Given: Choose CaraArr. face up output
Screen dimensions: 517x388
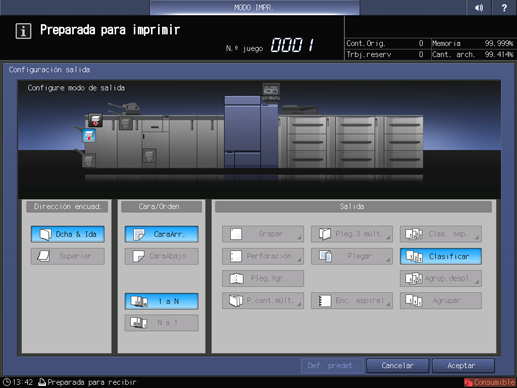Looking at the screenshot, I should [x=162, y=234].
